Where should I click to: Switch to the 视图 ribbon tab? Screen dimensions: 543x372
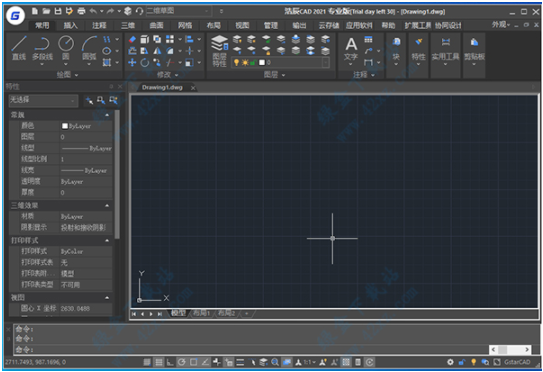click(x=242, y=25)
